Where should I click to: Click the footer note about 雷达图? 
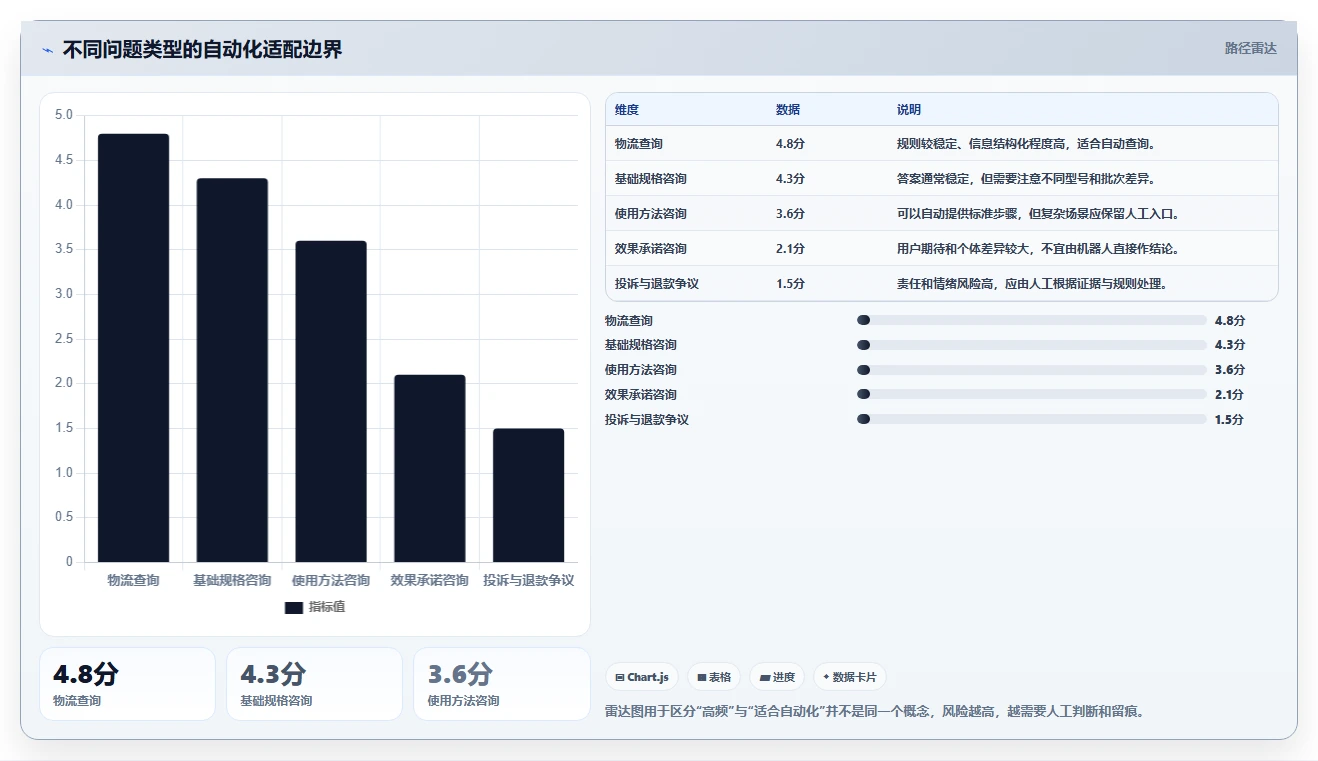click(875, 712)
